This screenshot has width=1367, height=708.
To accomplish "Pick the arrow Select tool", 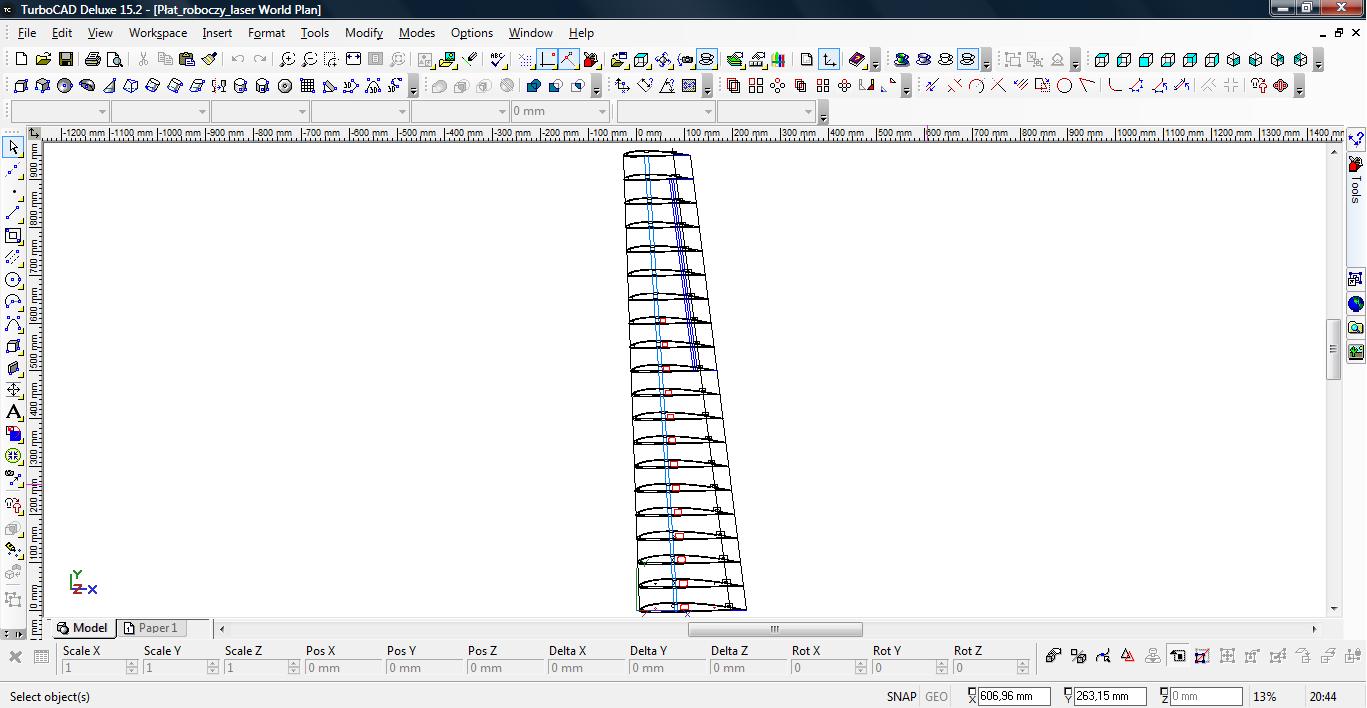I will click(x=13, y=148).
